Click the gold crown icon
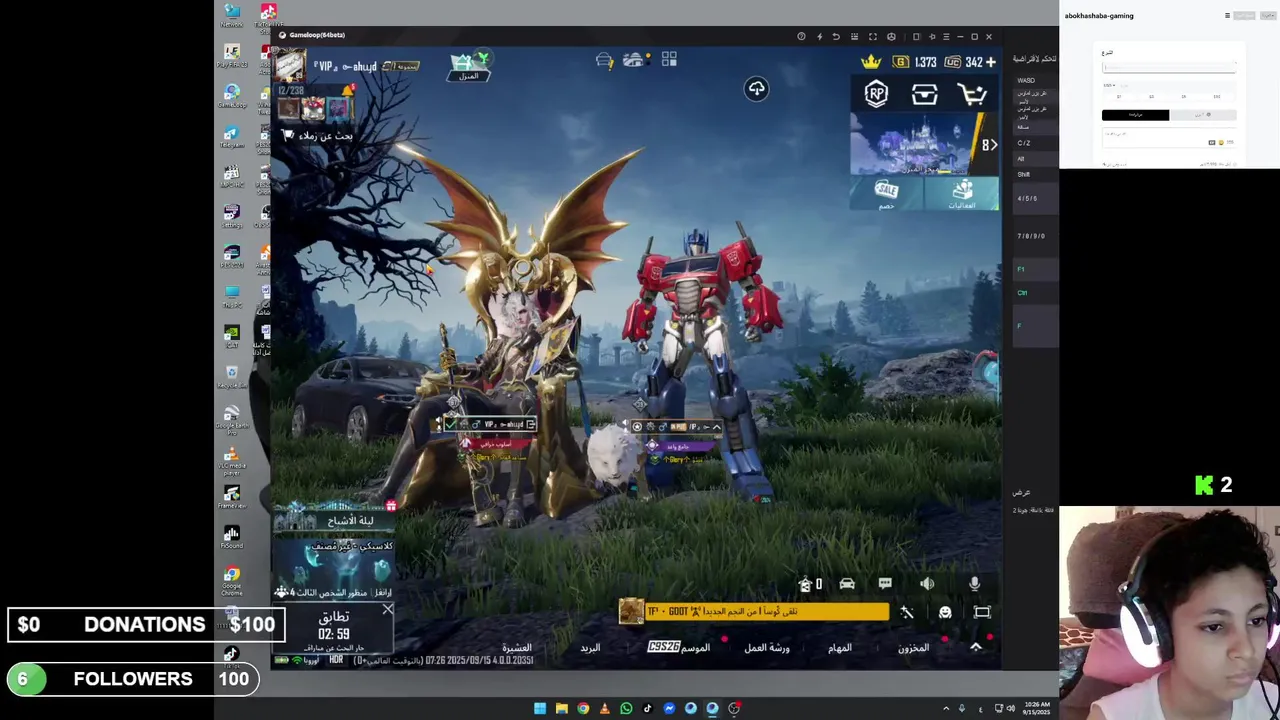Screen dimensions: 1280x720 [x=871, y=62]
